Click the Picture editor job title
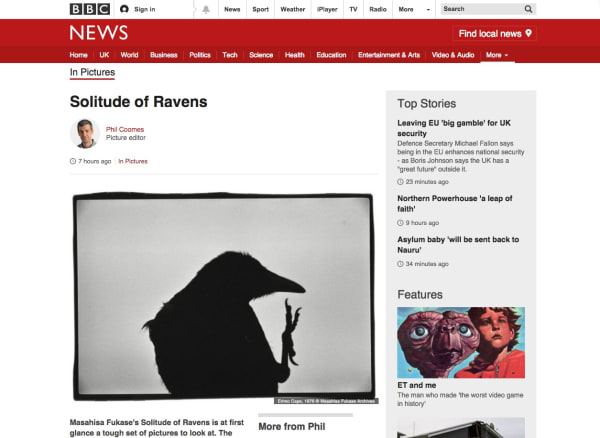600x438 pixels. pyautogui.click(x=126, y=138)
